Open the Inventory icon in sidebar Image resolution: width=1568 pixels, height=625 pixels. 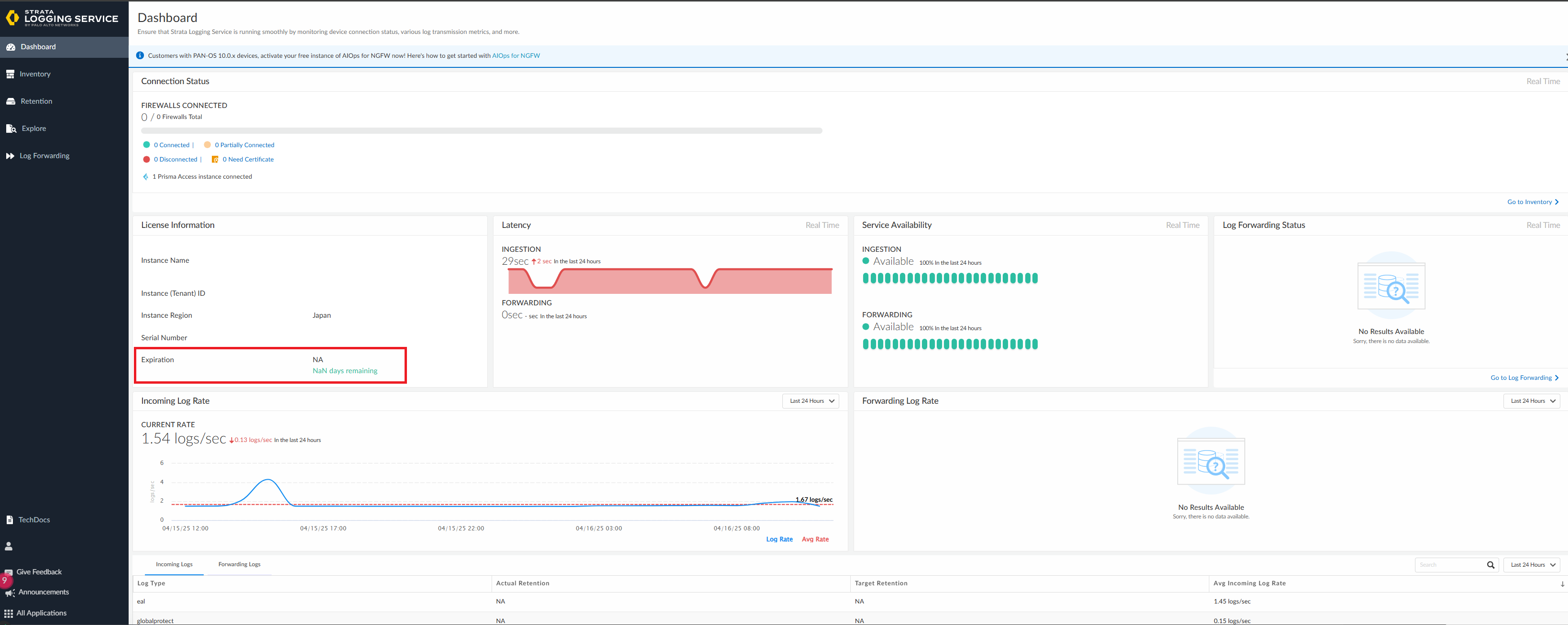[x=11, y=74]
